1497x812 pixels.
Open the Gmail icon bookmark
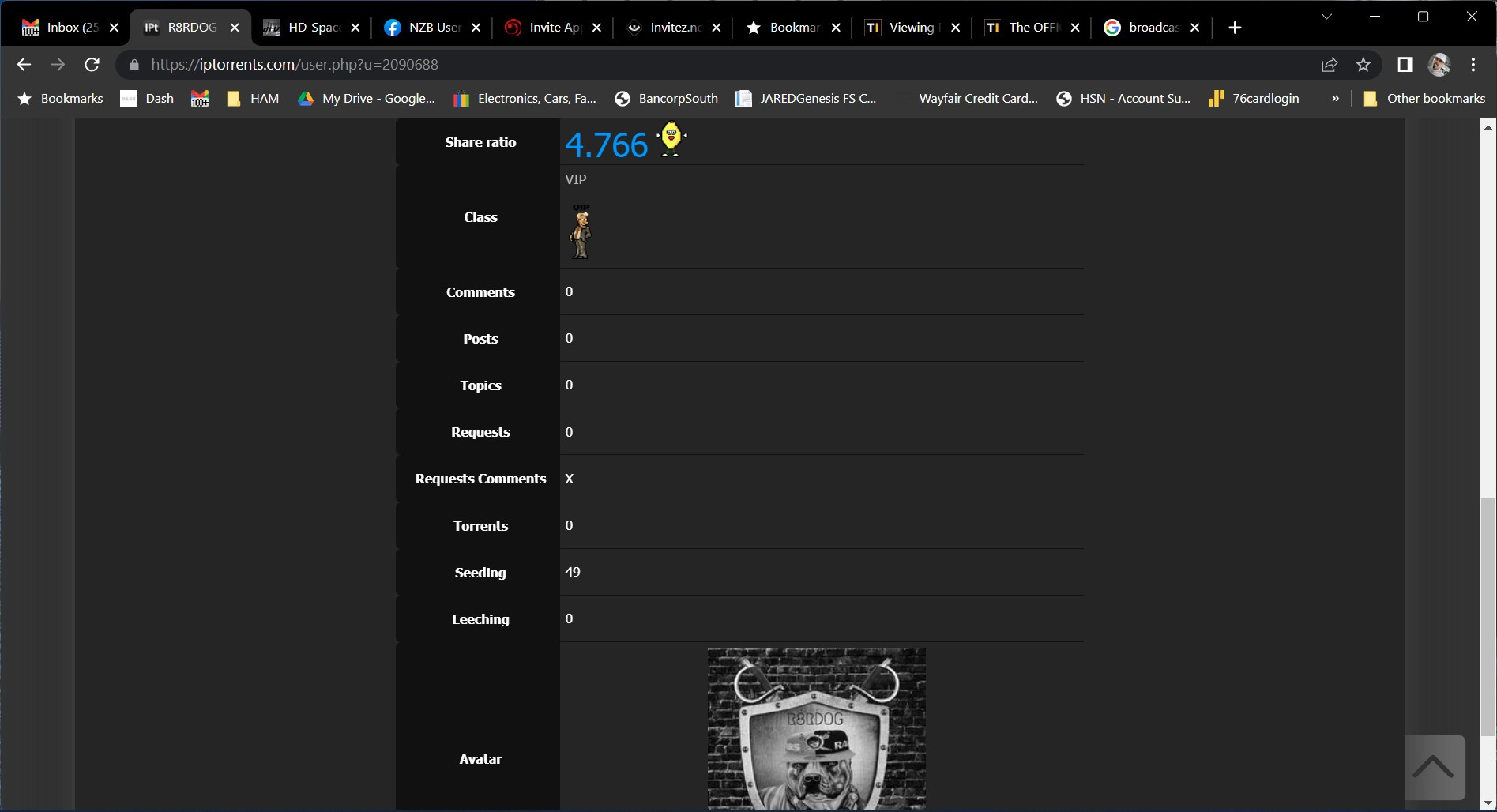coord(200,99)
